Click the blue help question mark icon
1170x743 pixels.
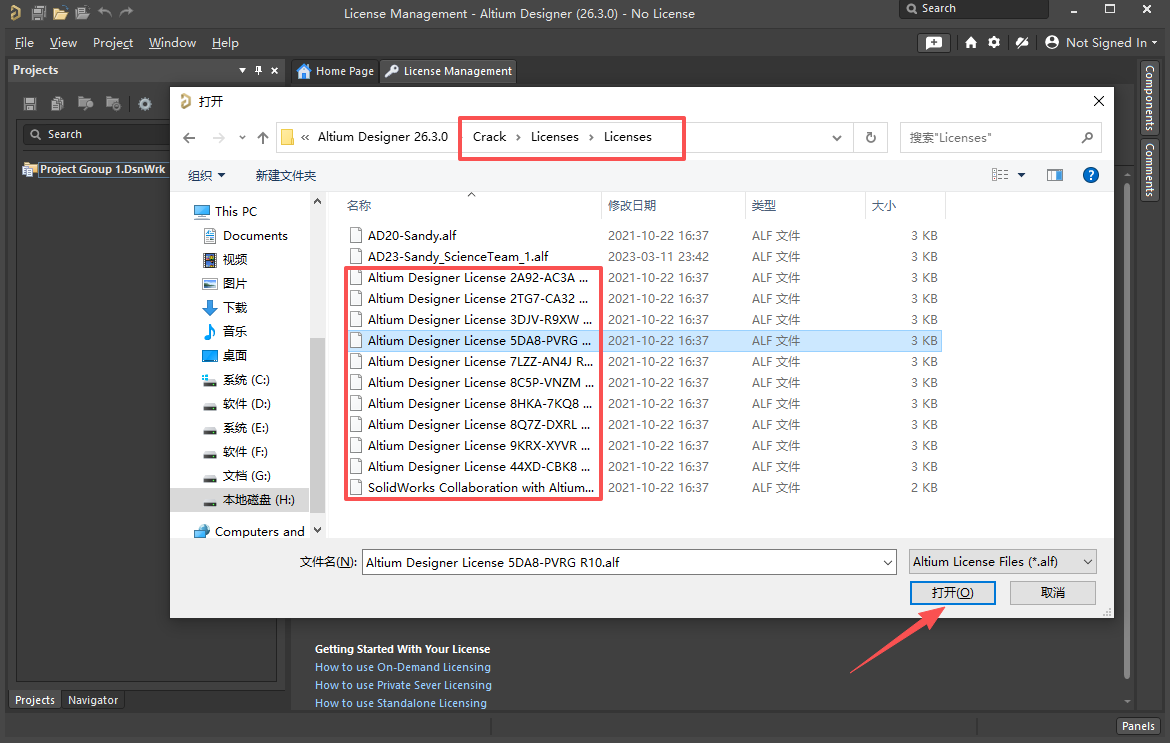pos(1091,175)
